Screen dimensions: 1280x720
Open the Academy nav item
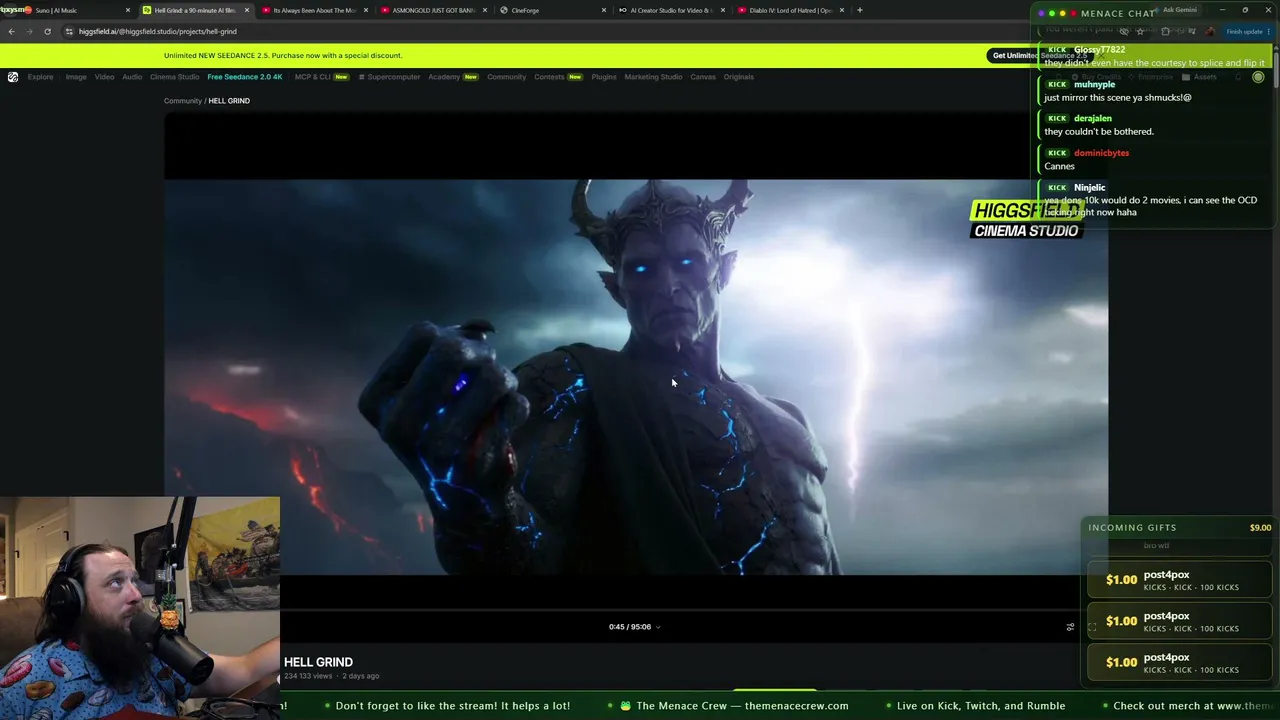pyautogui.click(x=453, y=77)
